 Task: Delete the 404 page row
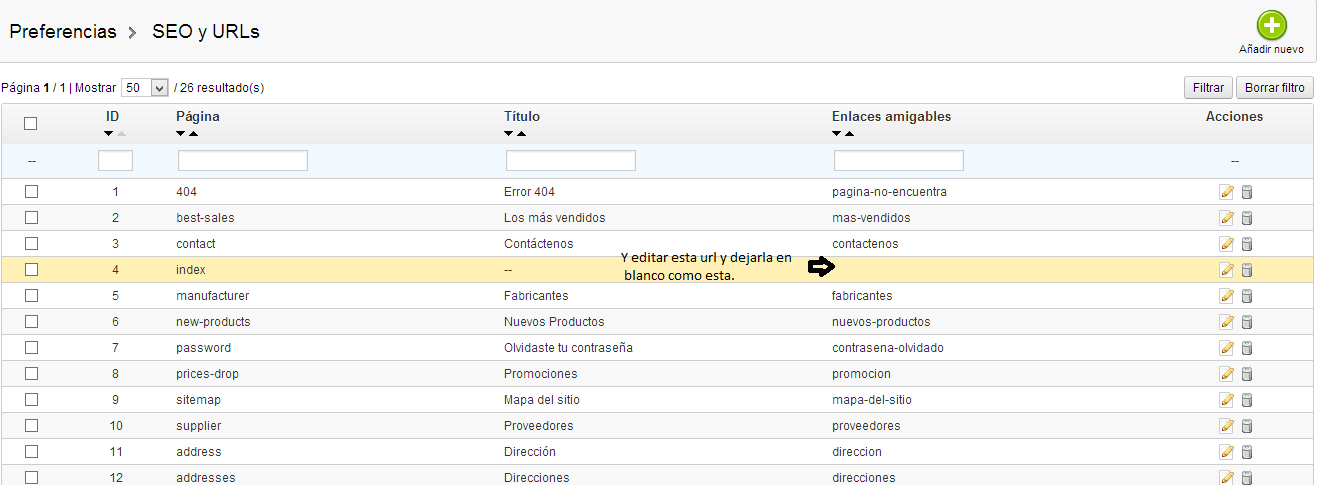click(1247, 192)
